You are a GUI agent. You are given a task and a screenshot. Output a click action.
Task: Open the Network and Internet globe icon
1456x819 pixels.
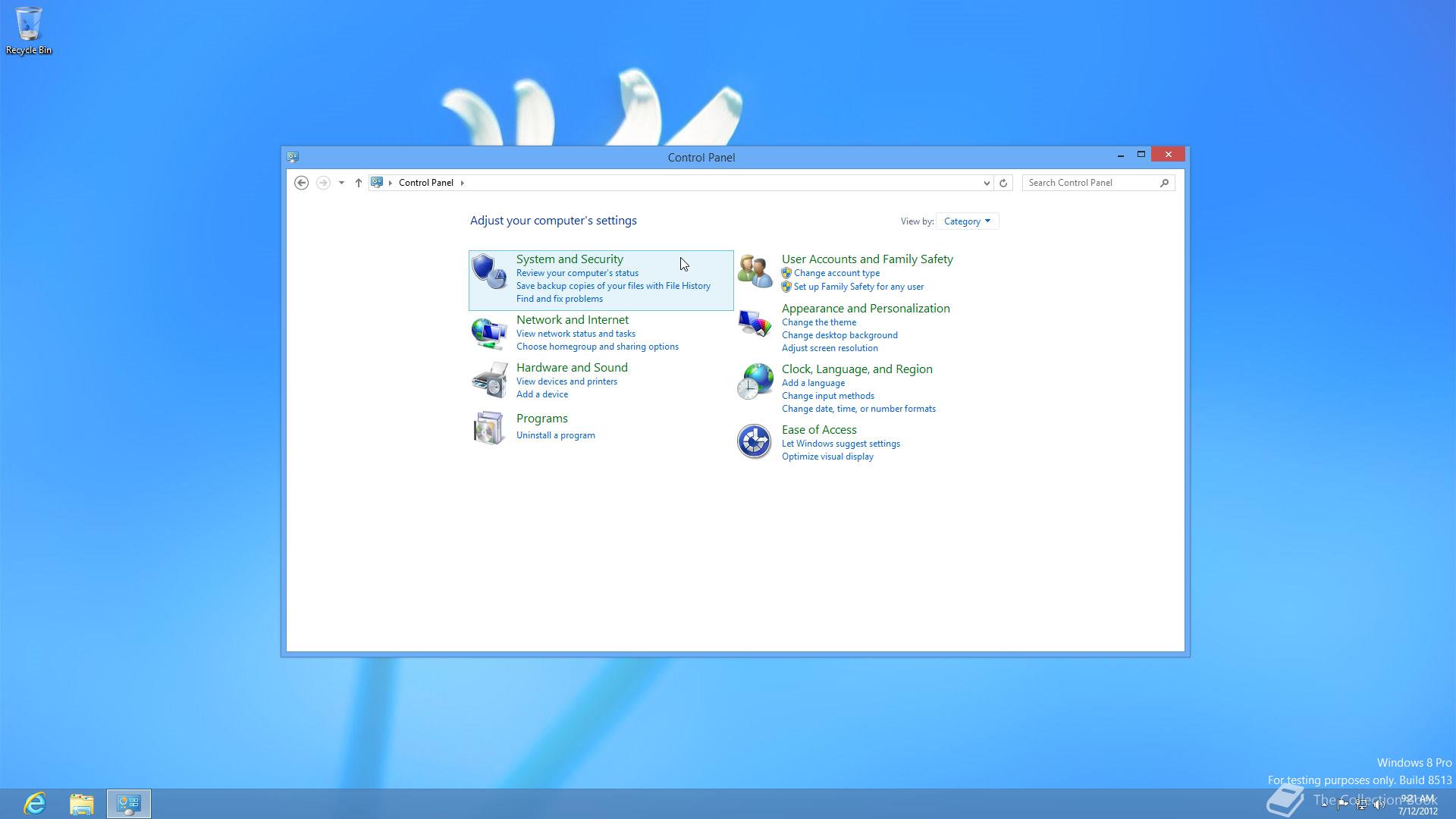pyautogui.click(x=489, y=332)
